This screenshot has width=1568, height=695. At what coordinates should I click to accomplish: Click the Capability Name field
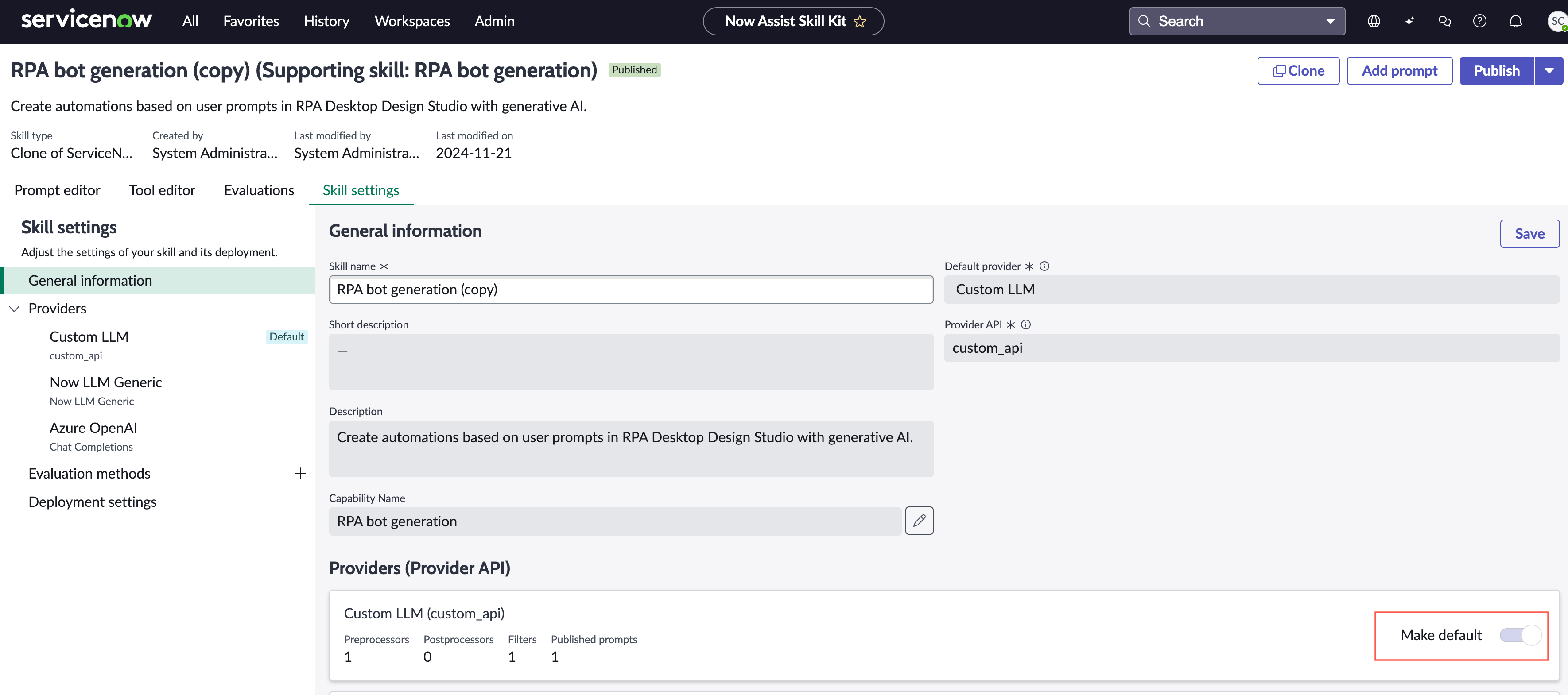pos(615,521)
